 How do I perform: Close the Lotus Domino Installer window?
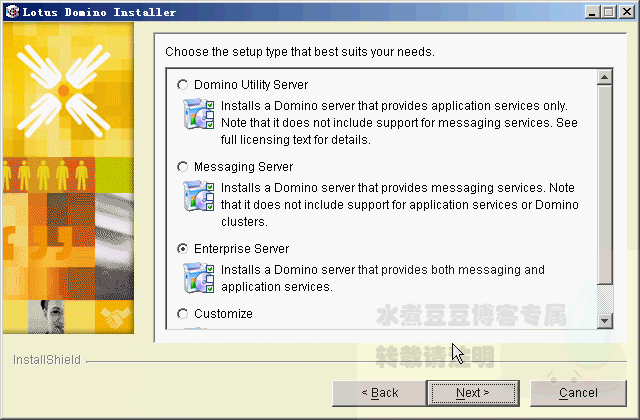[627, 12]
